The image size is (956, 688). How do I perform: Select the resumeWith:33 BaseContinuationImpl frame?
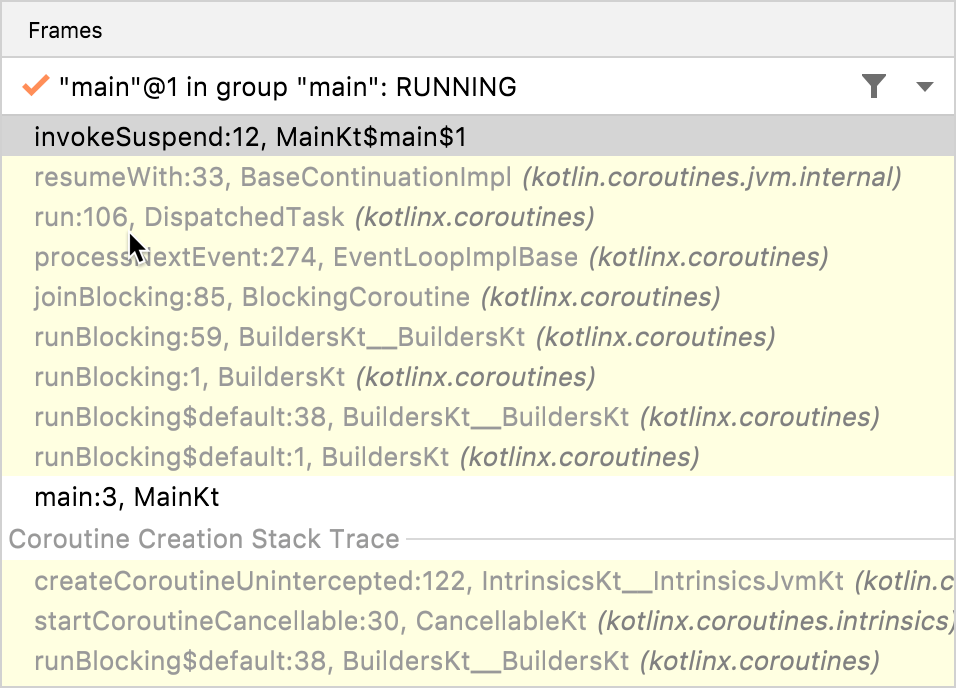[300, 177]
